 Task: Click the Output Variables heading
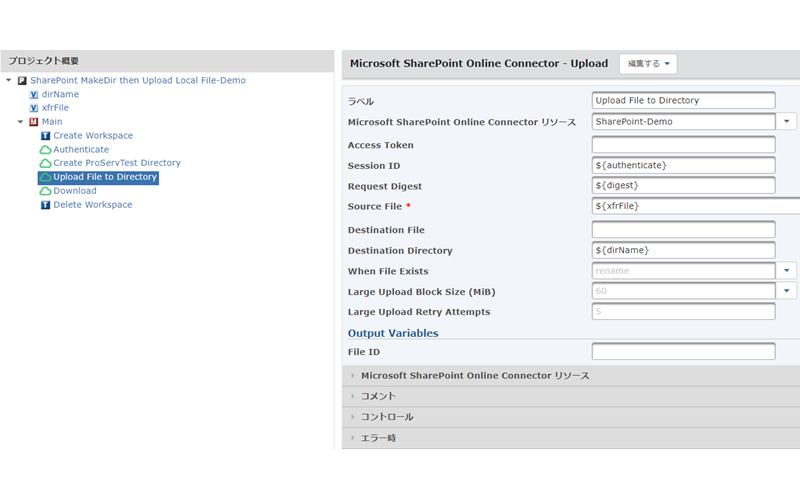[393, 333]
